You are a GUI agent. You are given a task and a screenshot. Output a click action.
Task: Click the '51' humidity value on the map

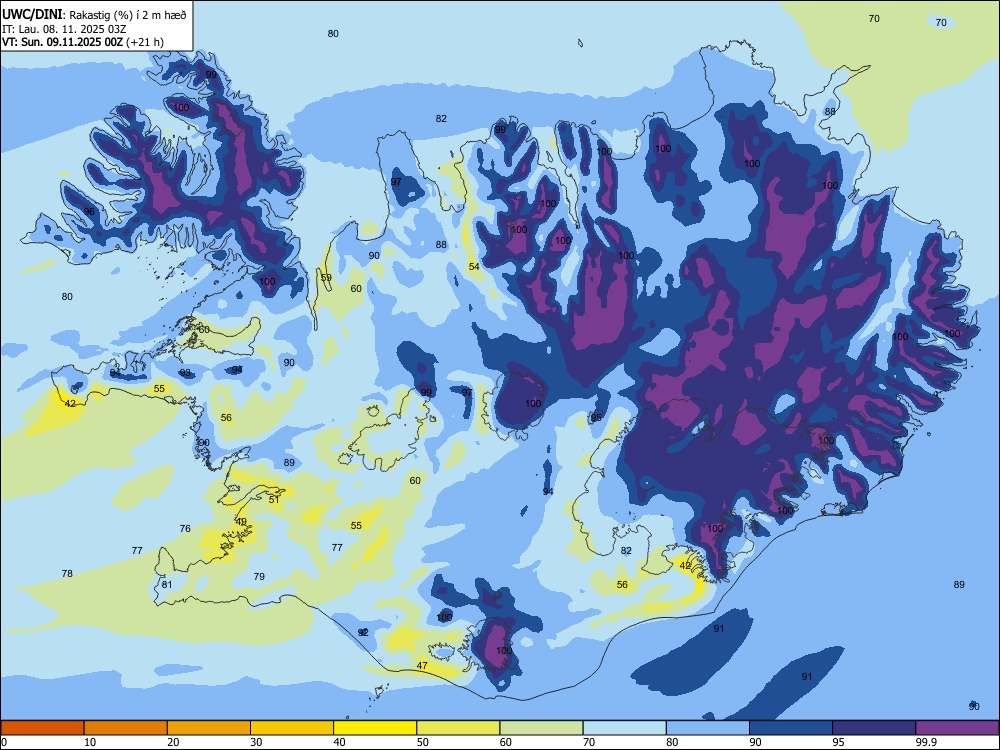point(274,500)
